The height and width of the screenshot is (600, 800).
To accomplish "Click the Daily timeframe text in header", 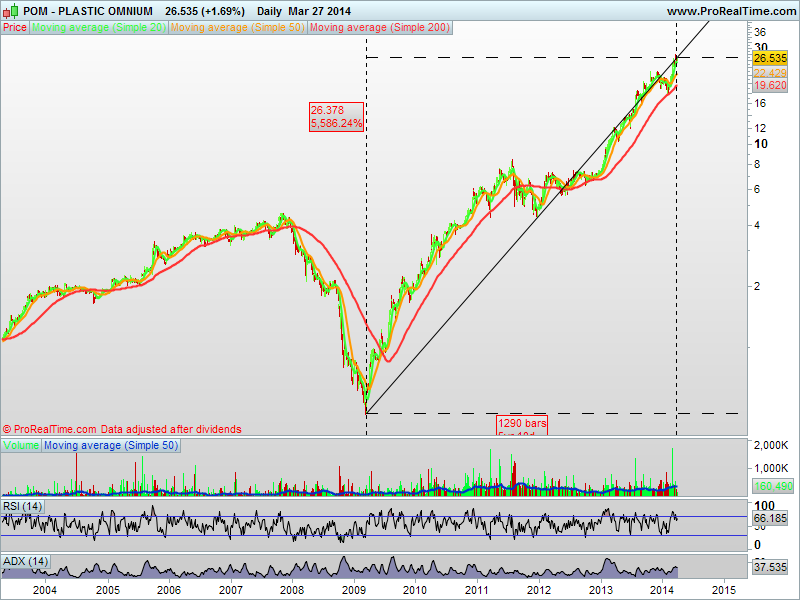I will (x=269, y=11).
